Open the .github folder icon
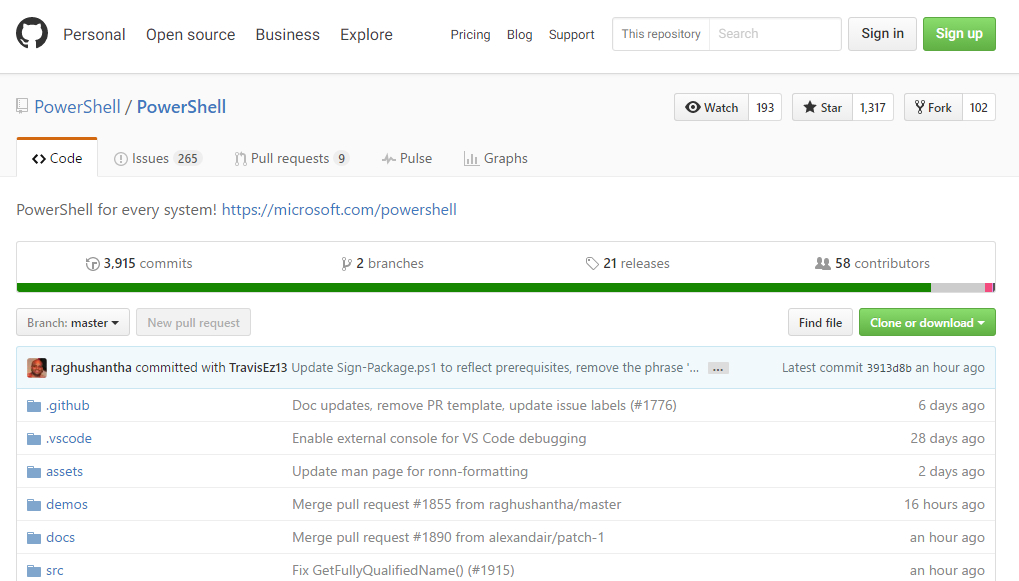1019x581 pixels. (34, 405)
